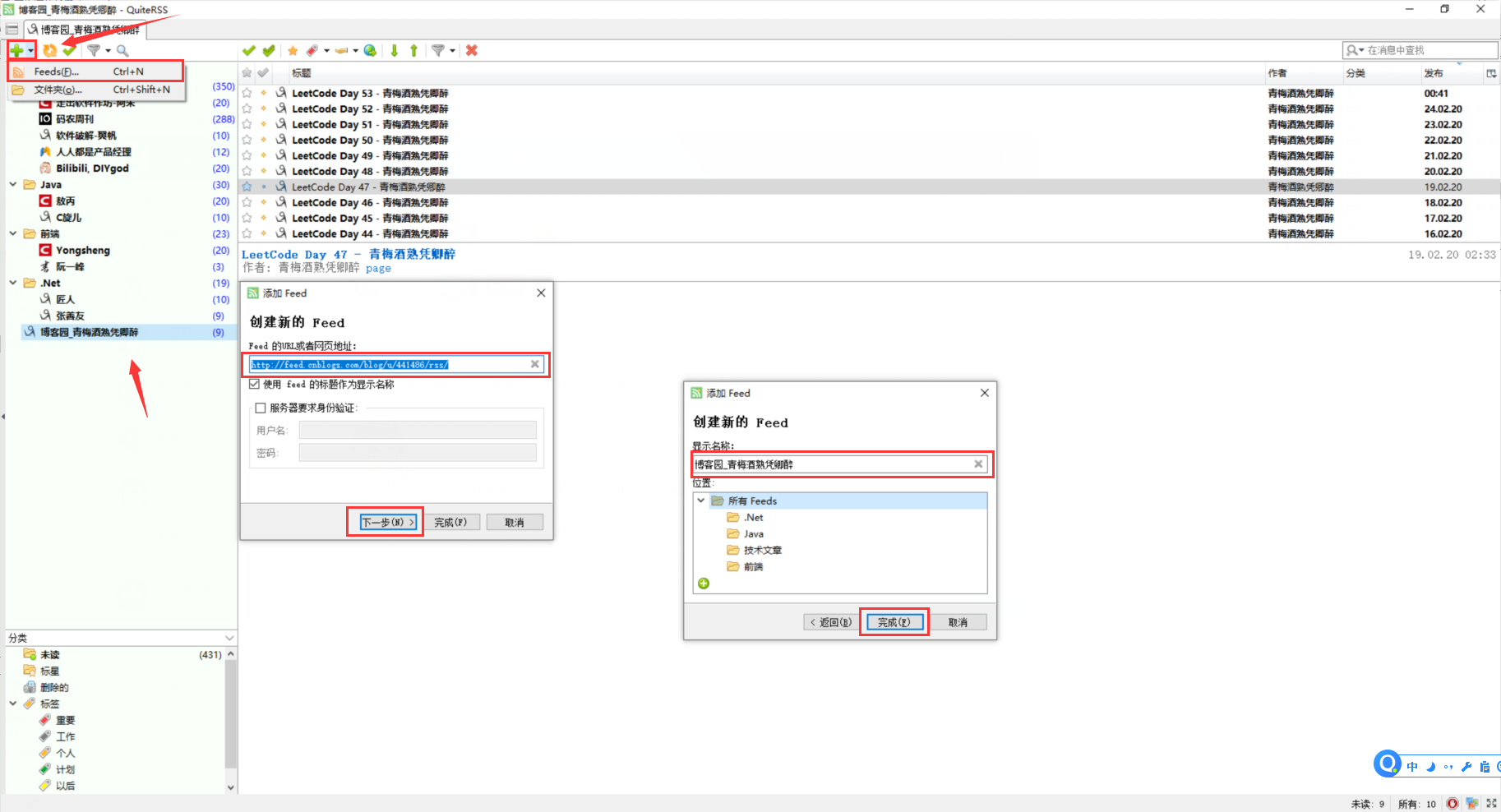Click the red X delete news icon
This screenshot has width=1501, height=812.
(x=472, y=50)
